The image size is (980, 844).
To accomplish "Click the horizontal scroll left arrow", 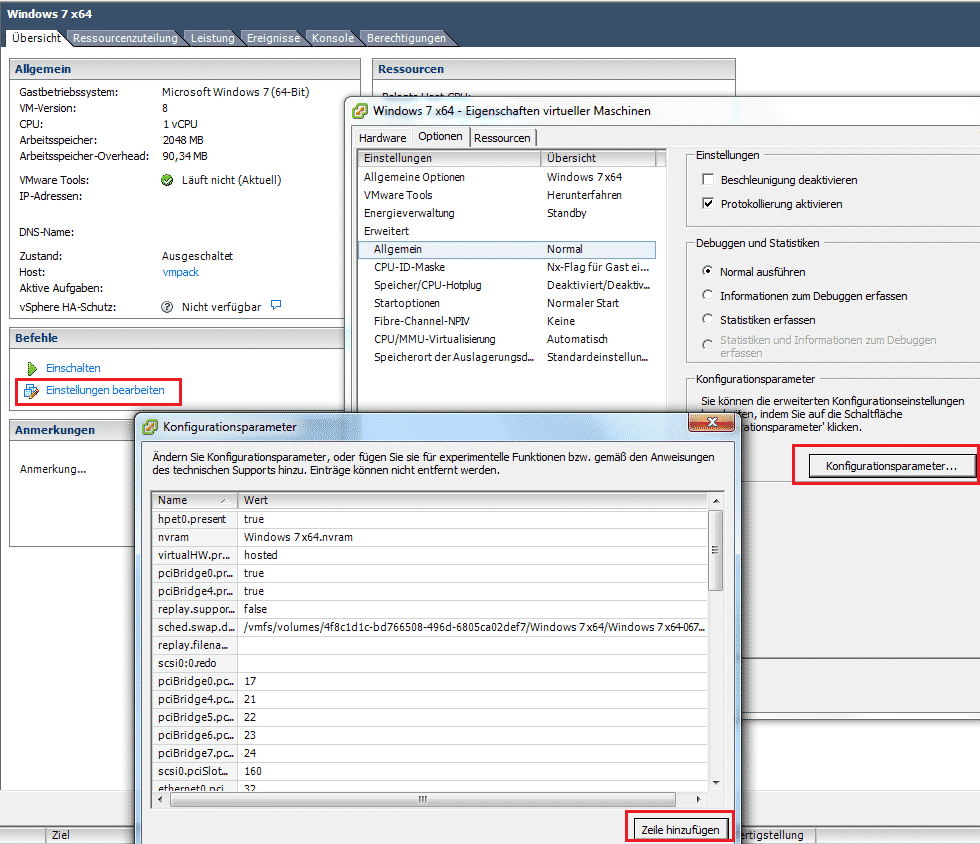I will click(161, 799).
